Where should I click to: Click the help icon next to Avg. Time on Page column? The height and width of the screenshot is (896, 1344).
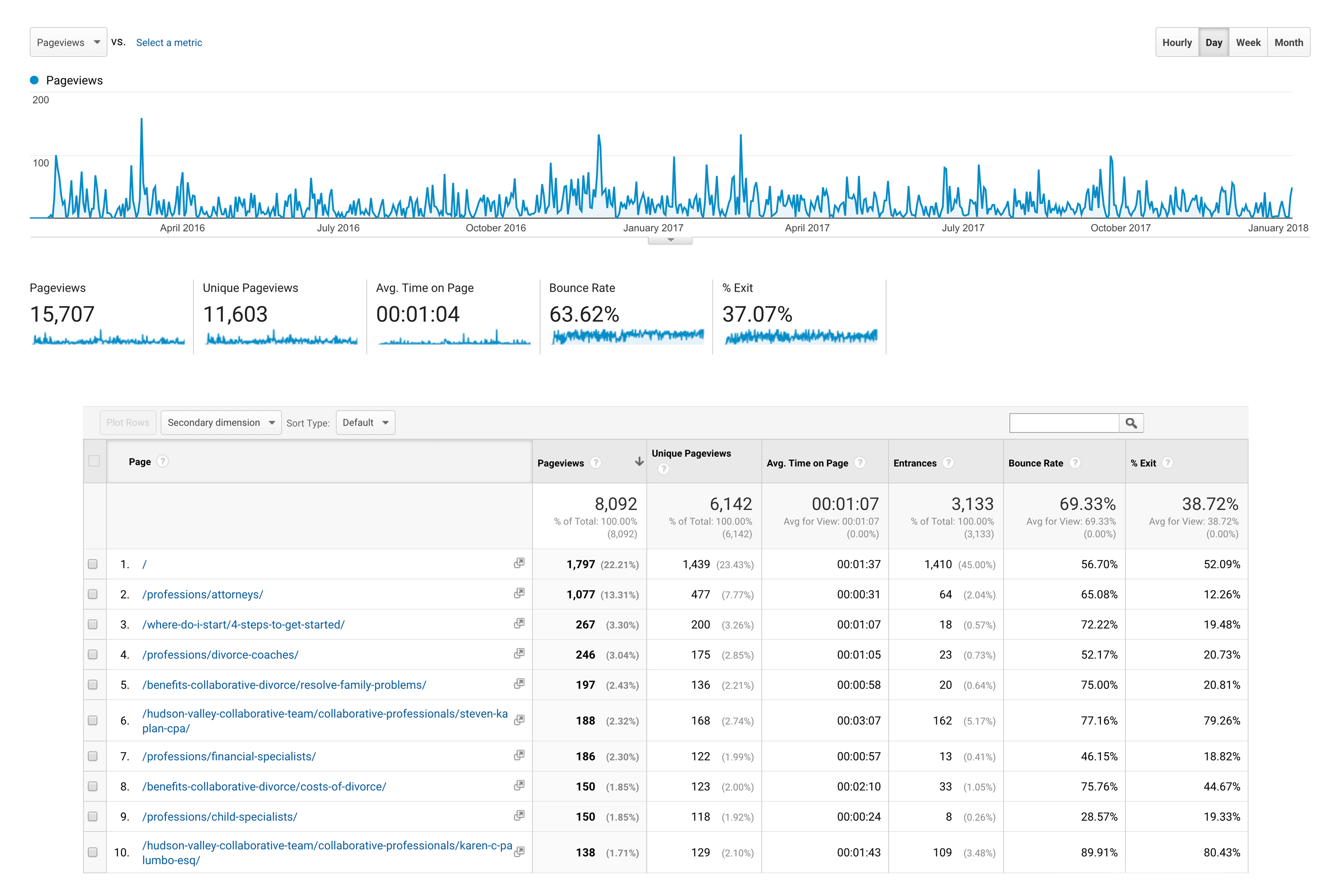pyautogui.click(x=860, y=463)
